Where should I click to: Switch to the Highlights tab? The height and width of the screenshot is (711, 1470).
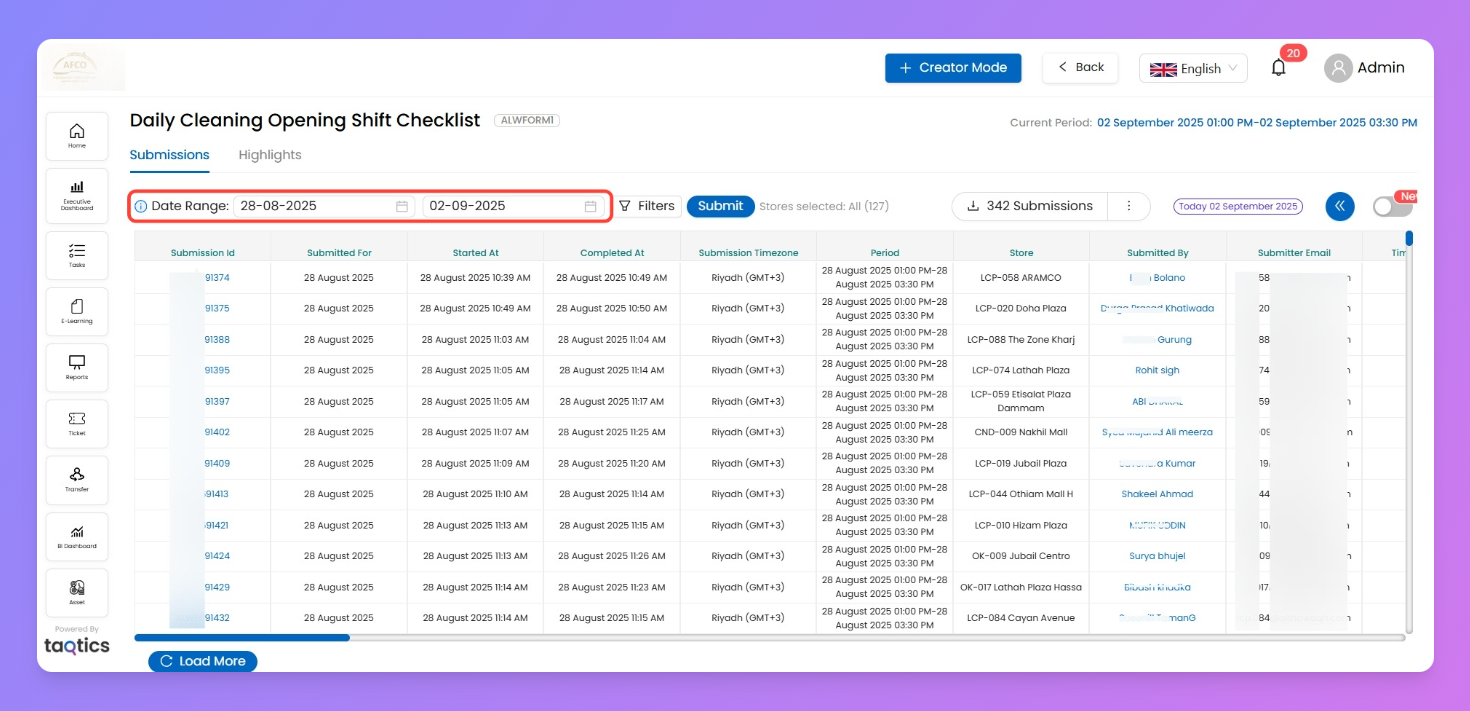pos(270,155)
